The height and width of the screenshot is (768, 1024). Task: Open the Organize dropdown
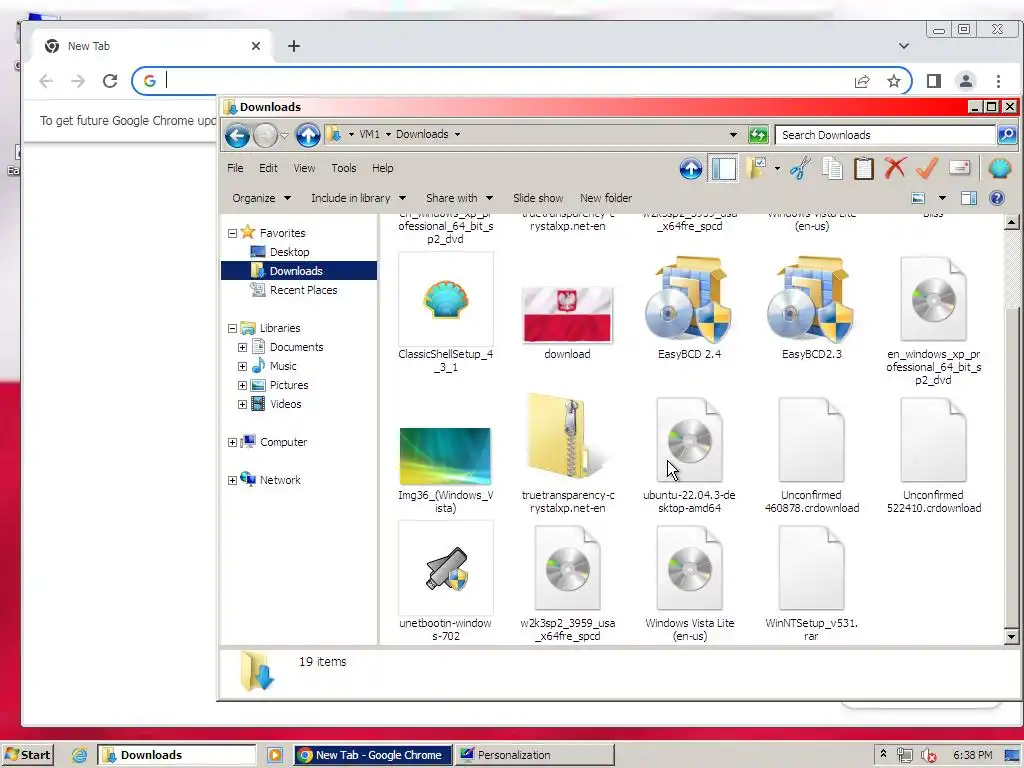coord(261,198)
